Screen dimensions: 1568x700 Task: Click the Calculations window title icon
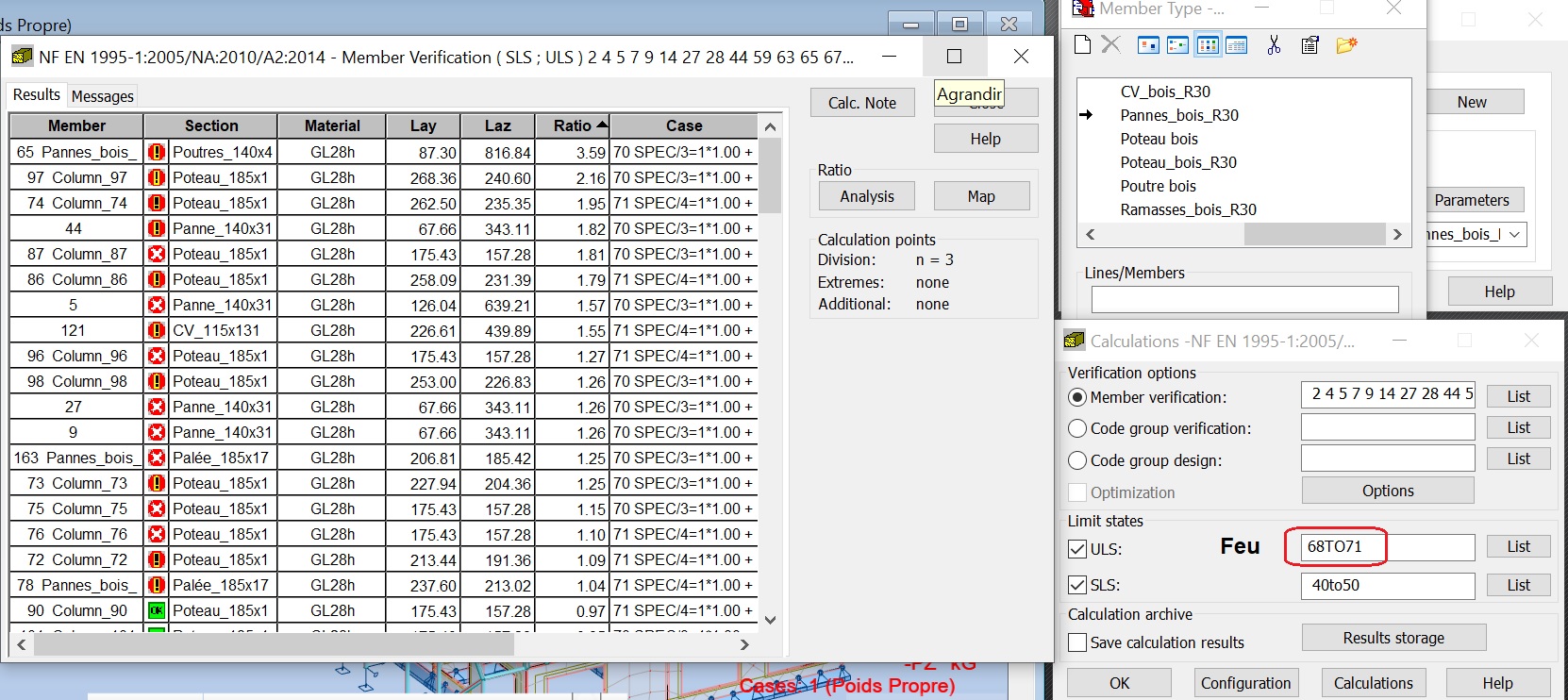pyautogui.click(x=1075, y=341)
